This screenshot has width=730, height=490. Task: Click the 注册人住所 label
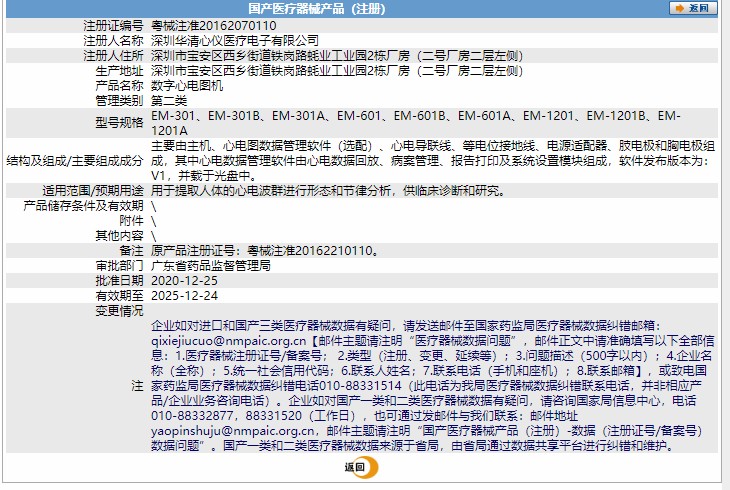113,55
